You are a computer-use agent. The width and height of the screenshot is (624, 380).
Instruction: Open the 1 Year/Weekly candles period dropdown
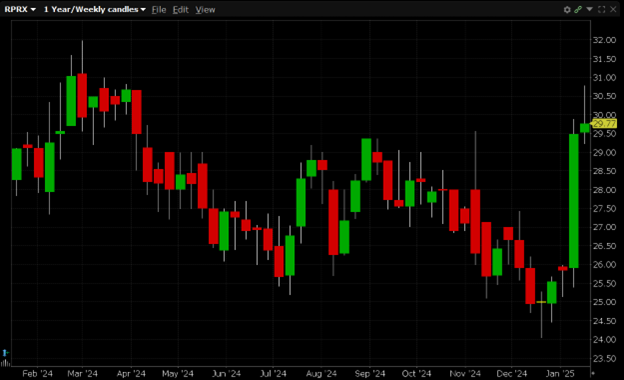[95, 10]
